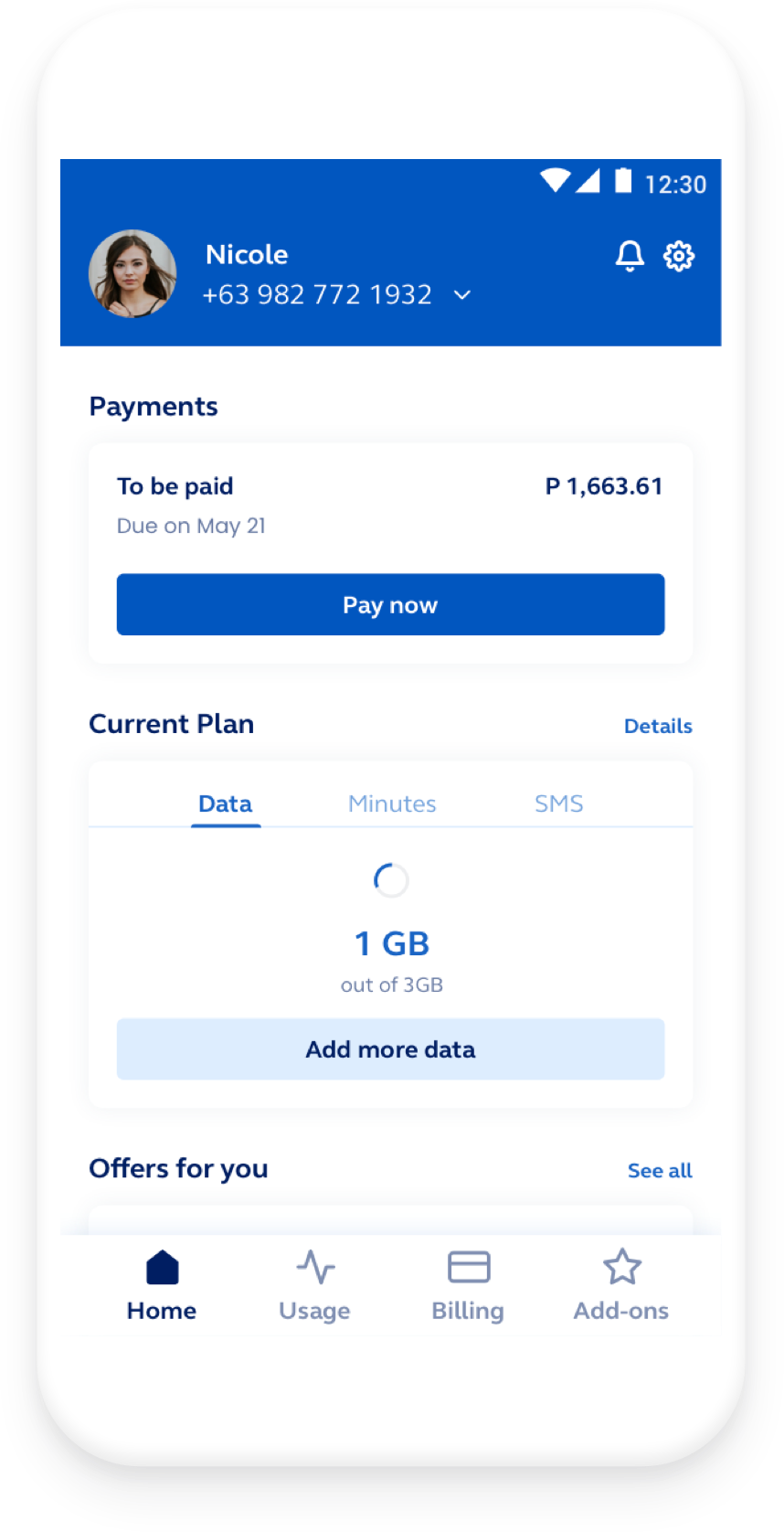Tap the Home icon in bottom navigation
The height and width of the screenshot is (1532, 784).
pyautogui.click(x=162, y=1268)
